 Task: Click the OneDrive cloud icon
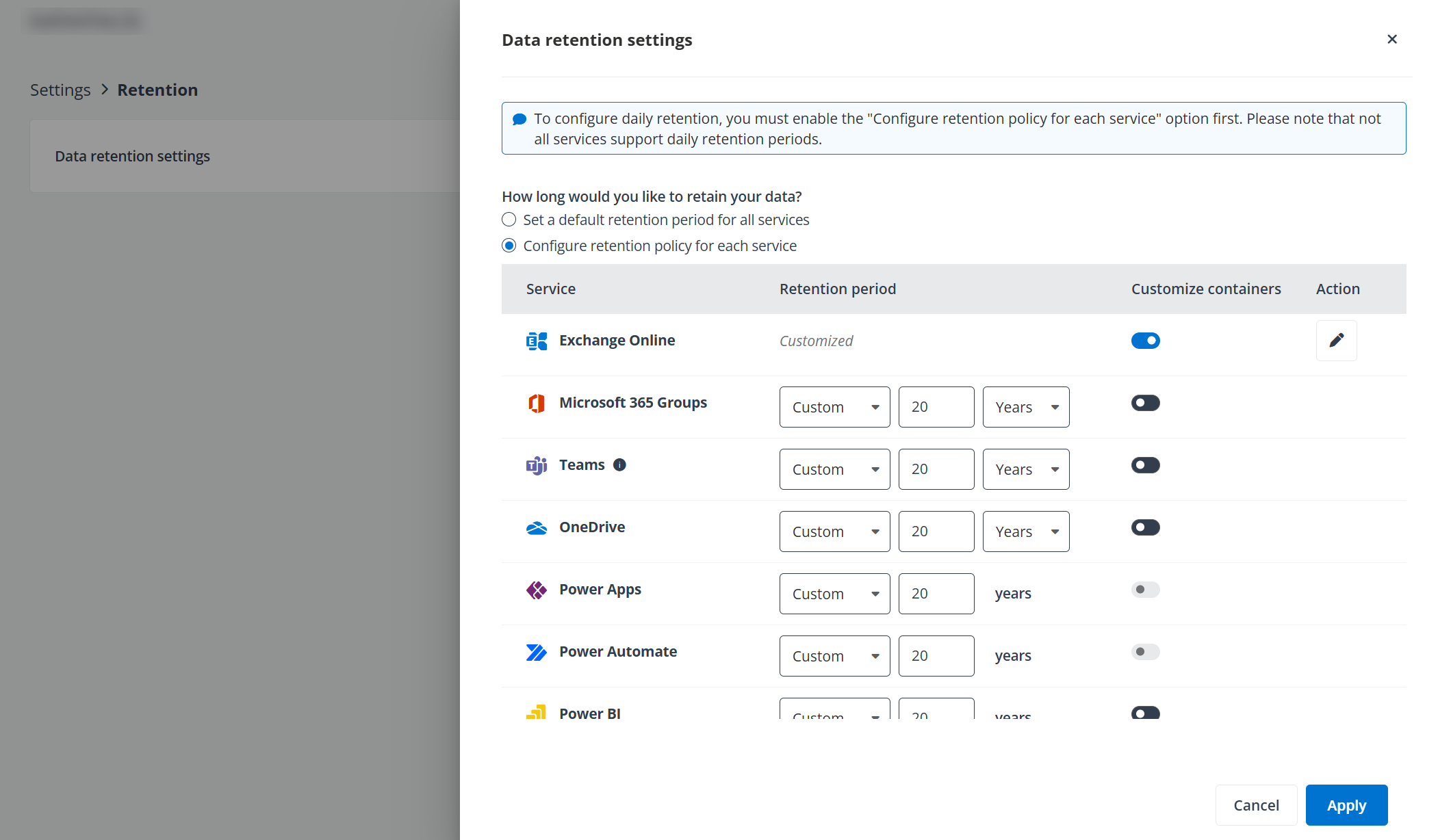537,527
